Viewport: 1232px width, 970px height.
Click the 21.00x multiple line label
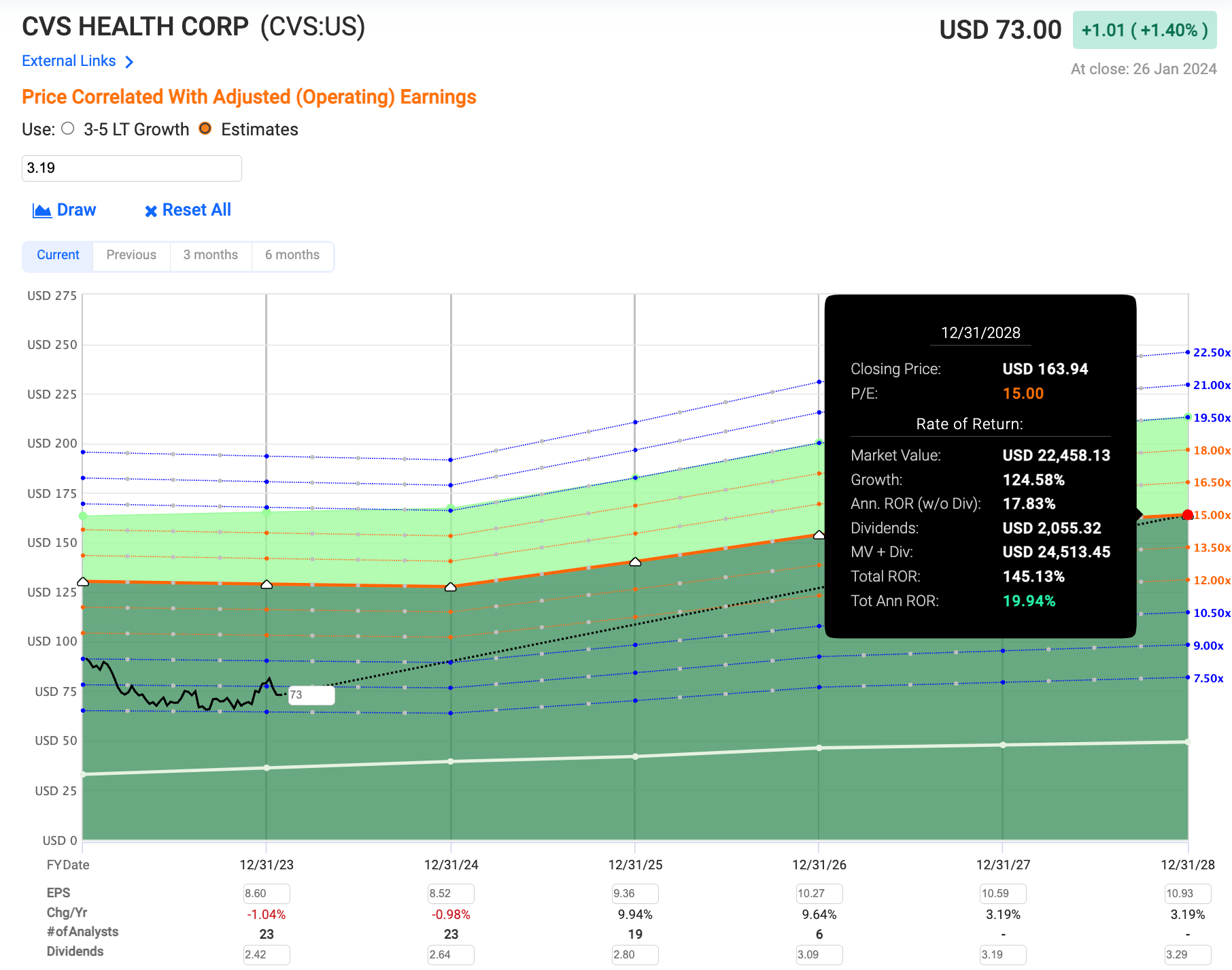[x=1212, y=385]
